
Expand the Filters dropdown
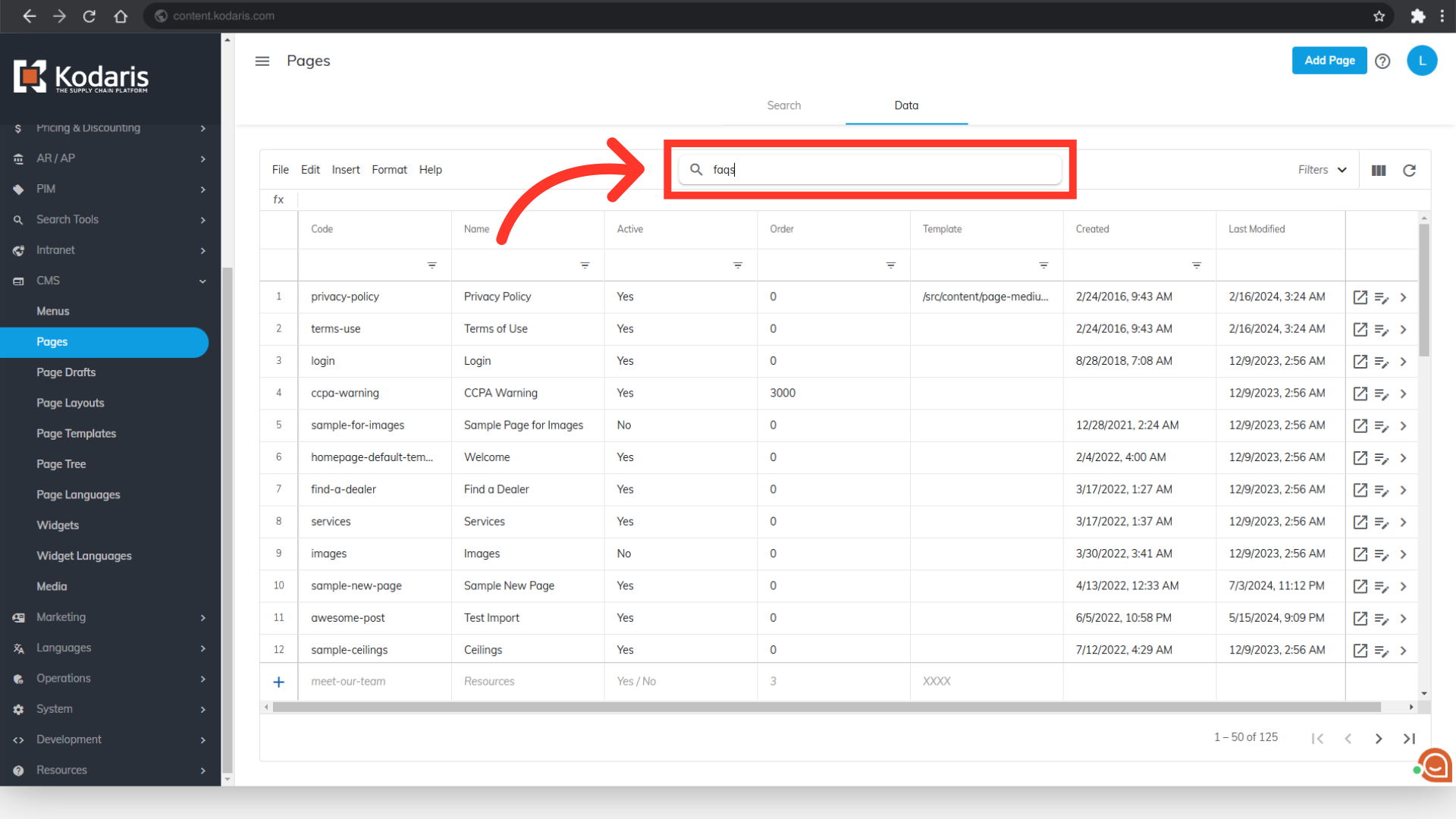tap(1322, 170)
